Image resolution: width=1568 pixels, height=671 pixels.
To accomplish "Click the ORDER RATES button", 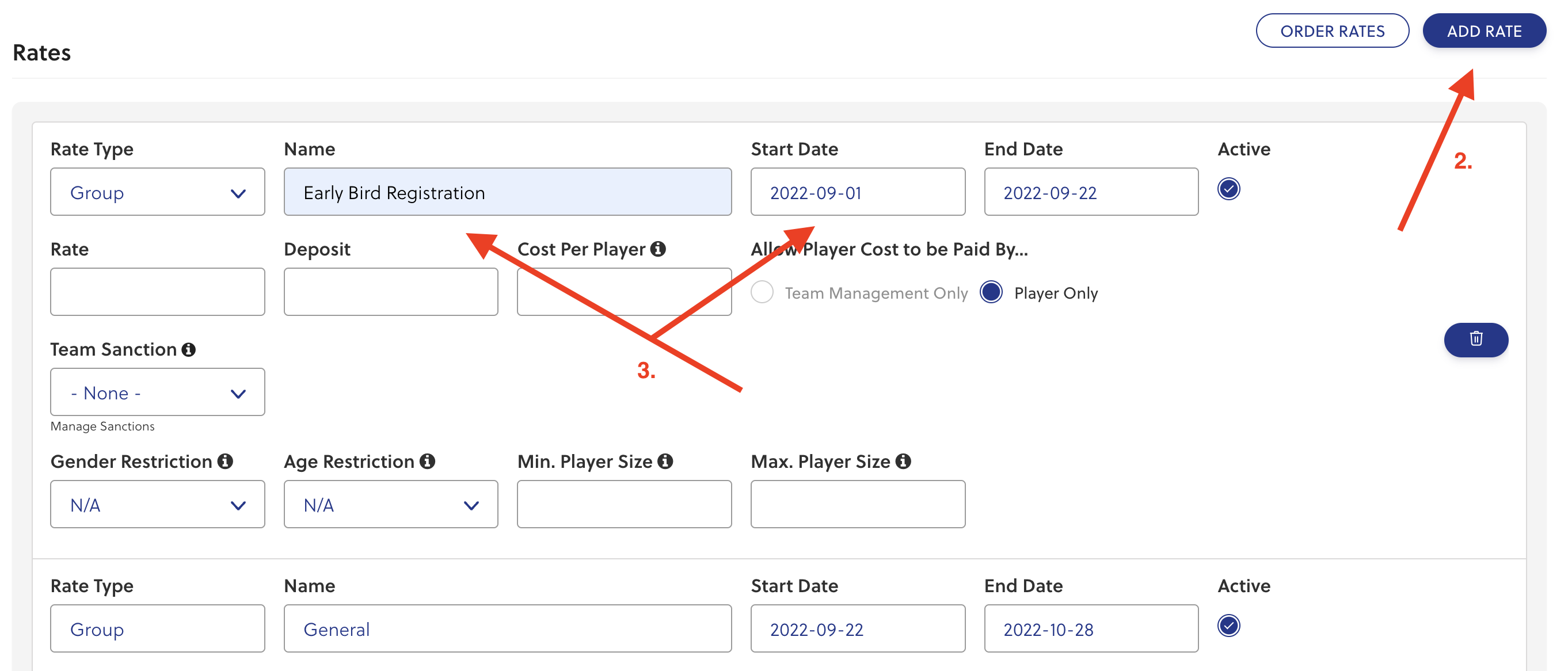I will [1332, 30].
